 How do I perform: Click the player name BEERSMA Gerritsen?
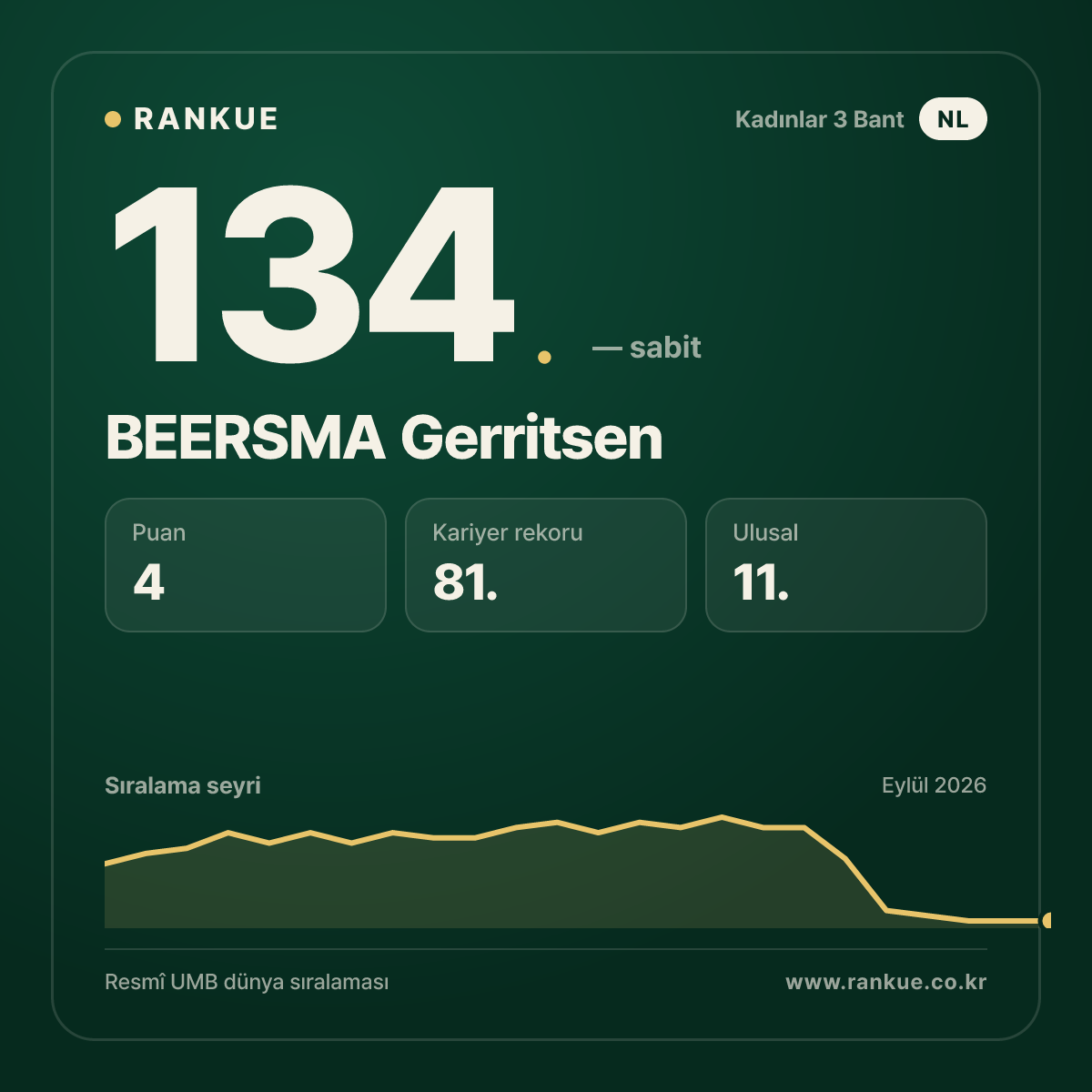click(384, 438)
